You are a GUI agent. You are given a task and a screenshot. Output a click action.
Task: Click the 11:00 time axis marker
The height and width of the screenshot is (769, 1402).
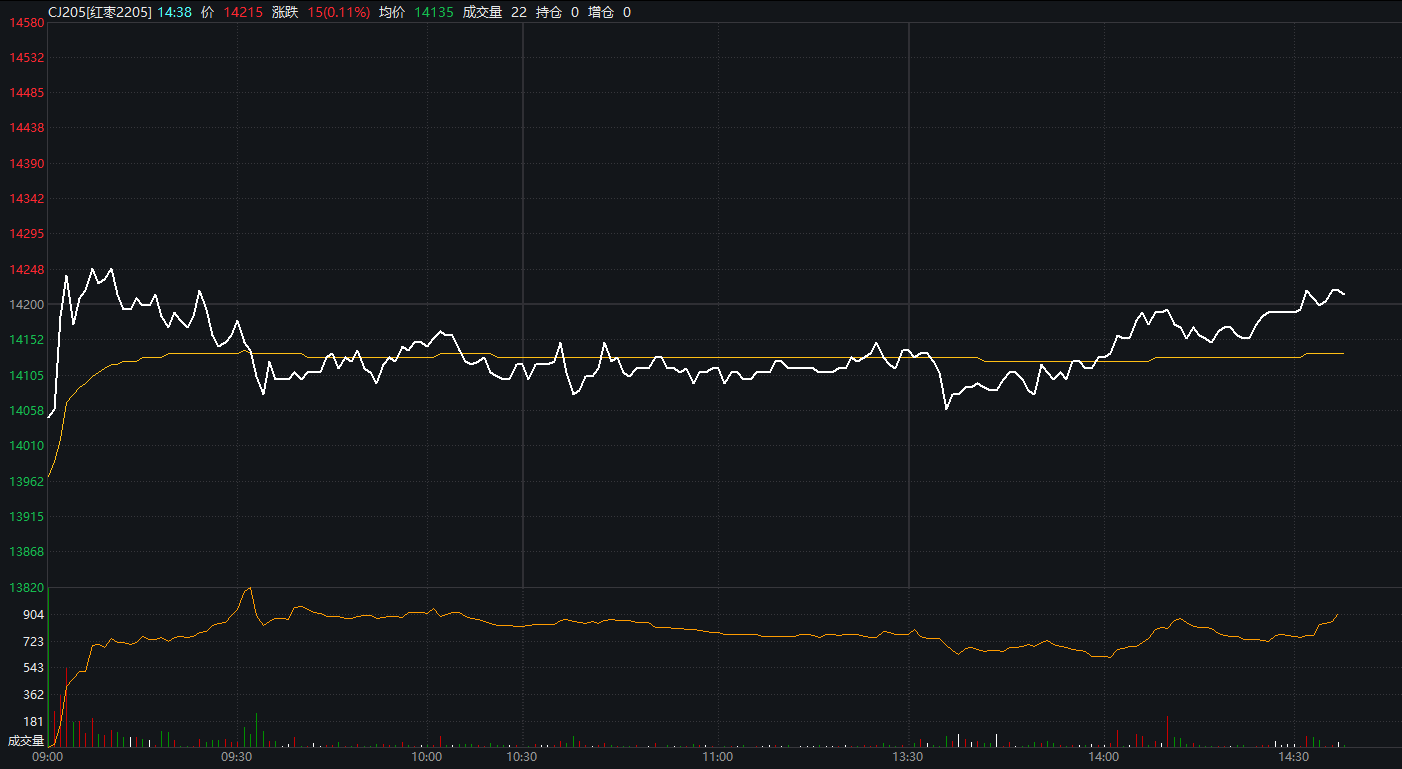[717, 758]
